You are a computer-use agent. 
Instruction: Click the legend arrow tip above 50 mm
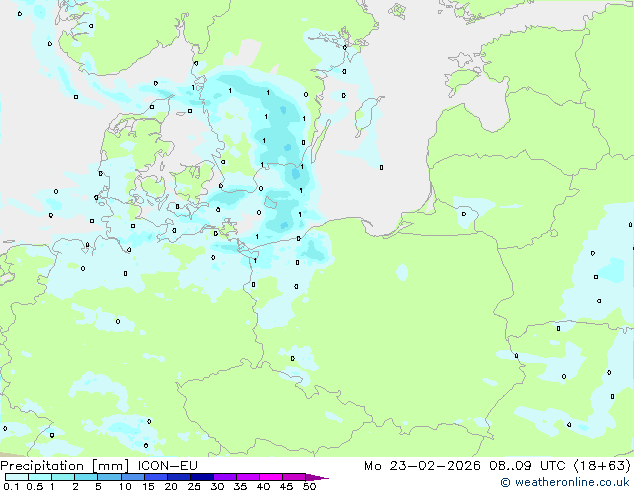[317, 477]
